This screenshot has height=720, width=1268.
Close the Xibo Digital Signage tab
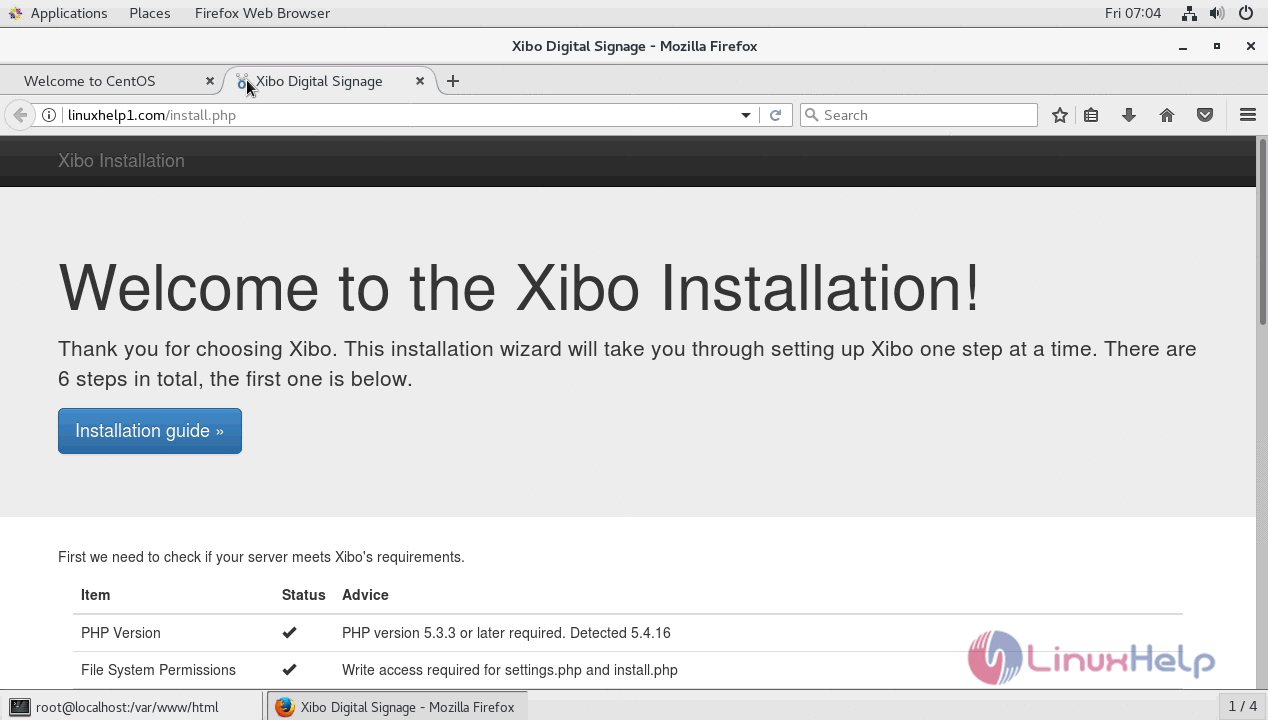click(x=420, y=81)
